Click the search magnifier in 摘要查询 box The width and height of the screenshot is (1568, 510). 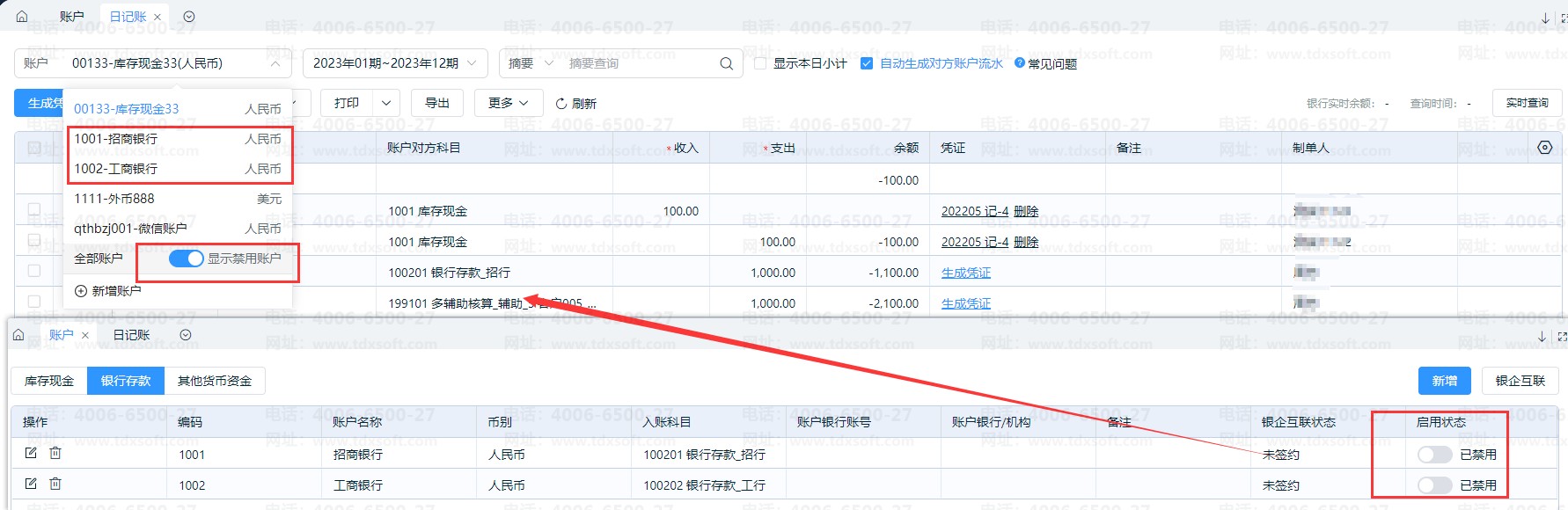pyautogui.click(x=726, y=63)
